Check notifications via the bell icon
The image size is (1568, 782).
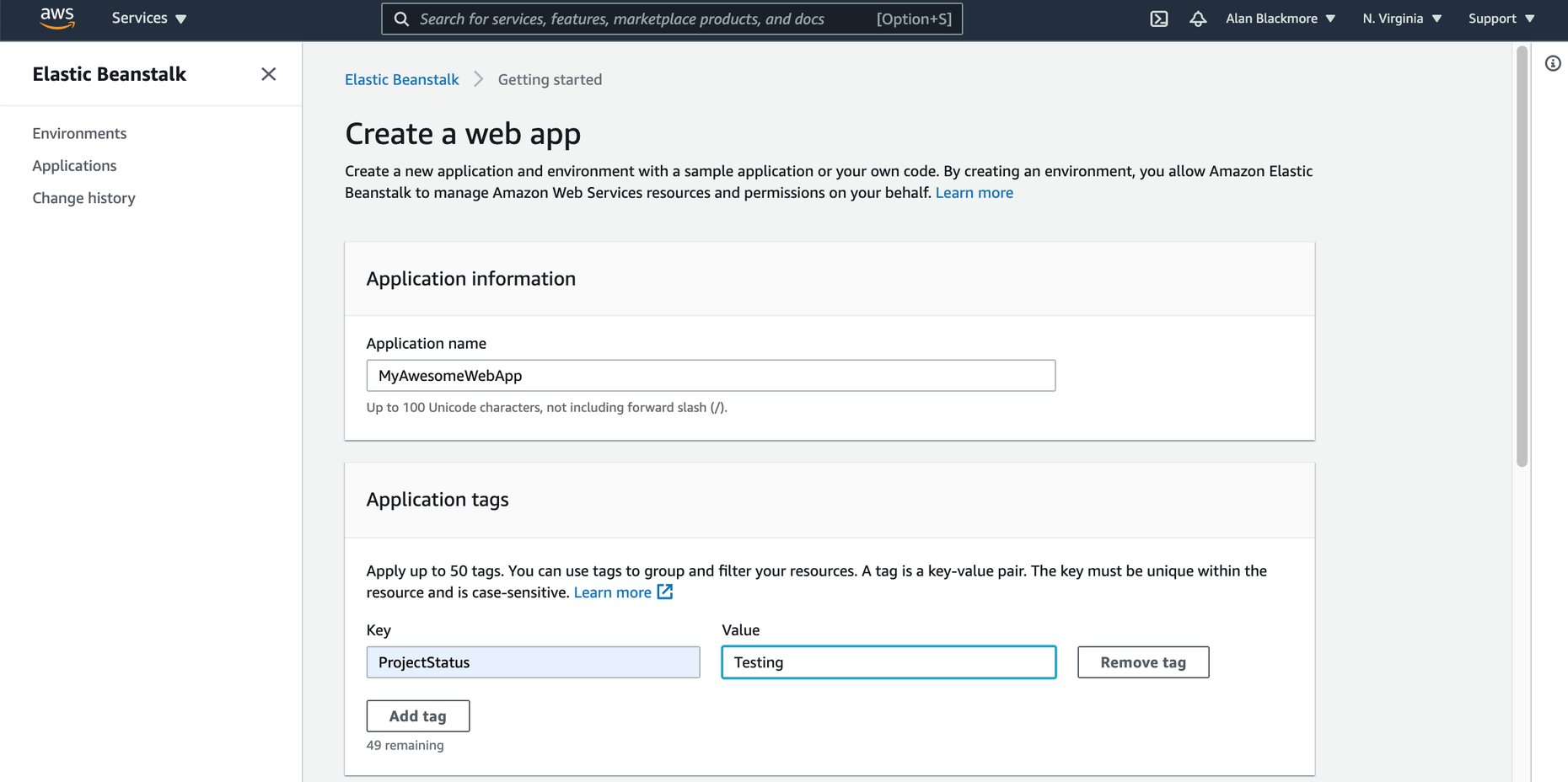click(1197, 18)
